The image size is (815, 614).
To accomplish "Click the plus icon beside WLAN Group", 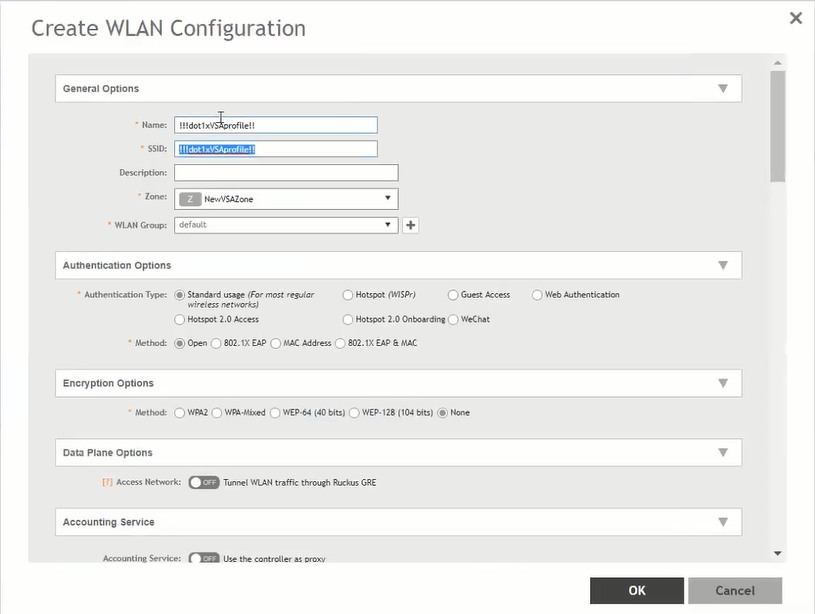I will 410,225.
